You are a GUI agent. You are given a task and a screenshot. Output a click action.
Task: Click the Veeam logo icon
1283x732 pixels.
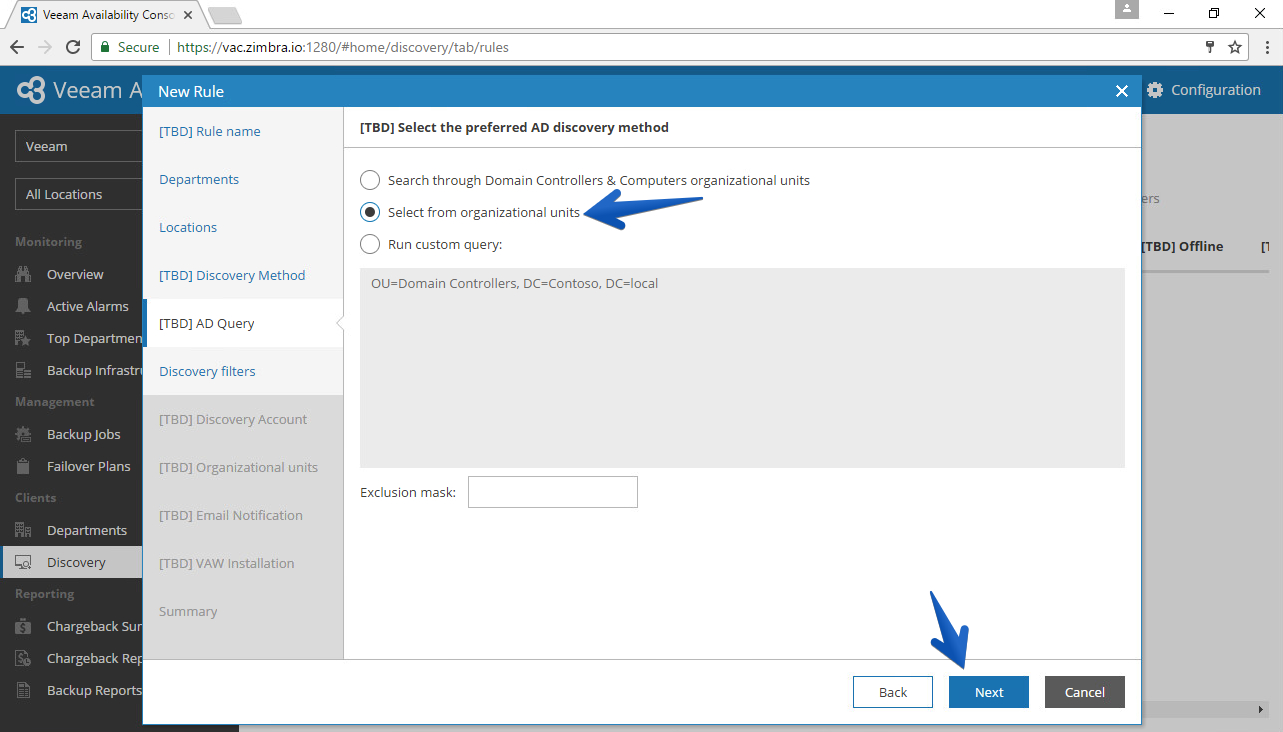(x=31, y=90)
